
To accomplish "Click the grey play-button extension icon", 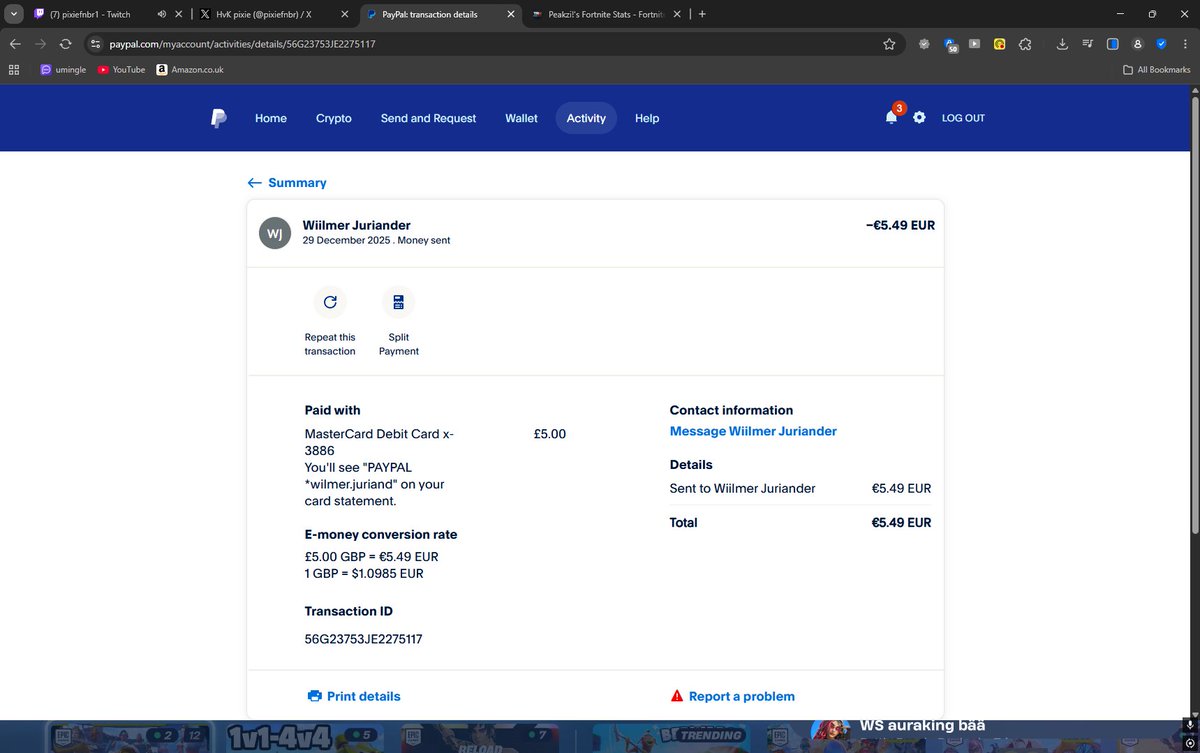I will [974, 44].
